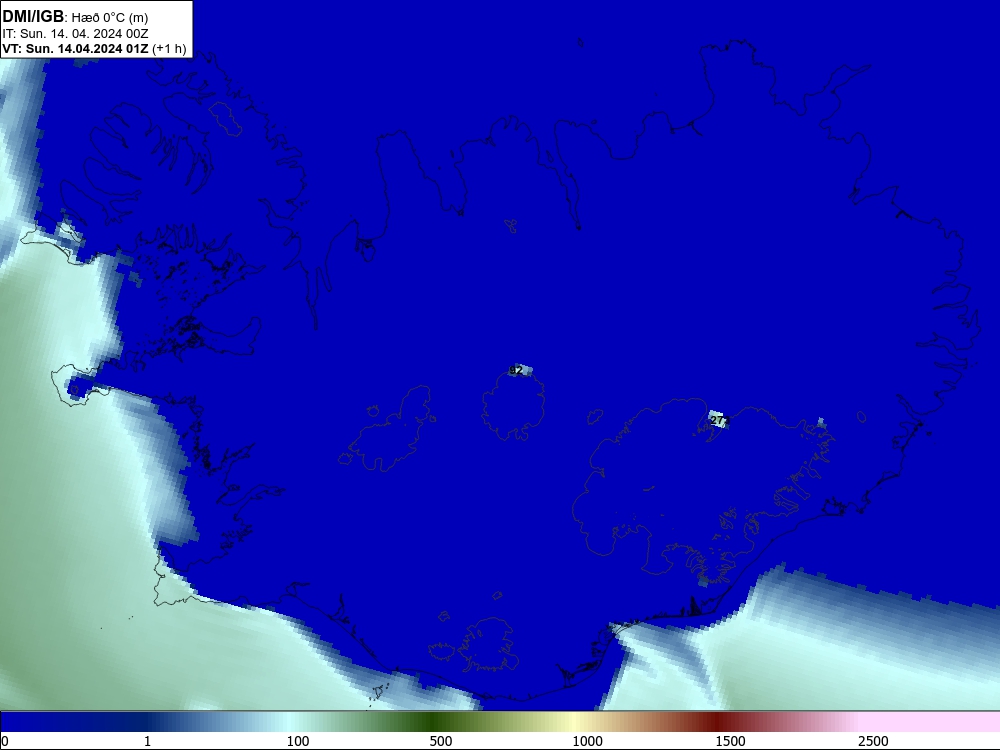Screen dimensions: 1000x750
Task: Pick the dark green section of the color bar
Action: coord(434,722)
